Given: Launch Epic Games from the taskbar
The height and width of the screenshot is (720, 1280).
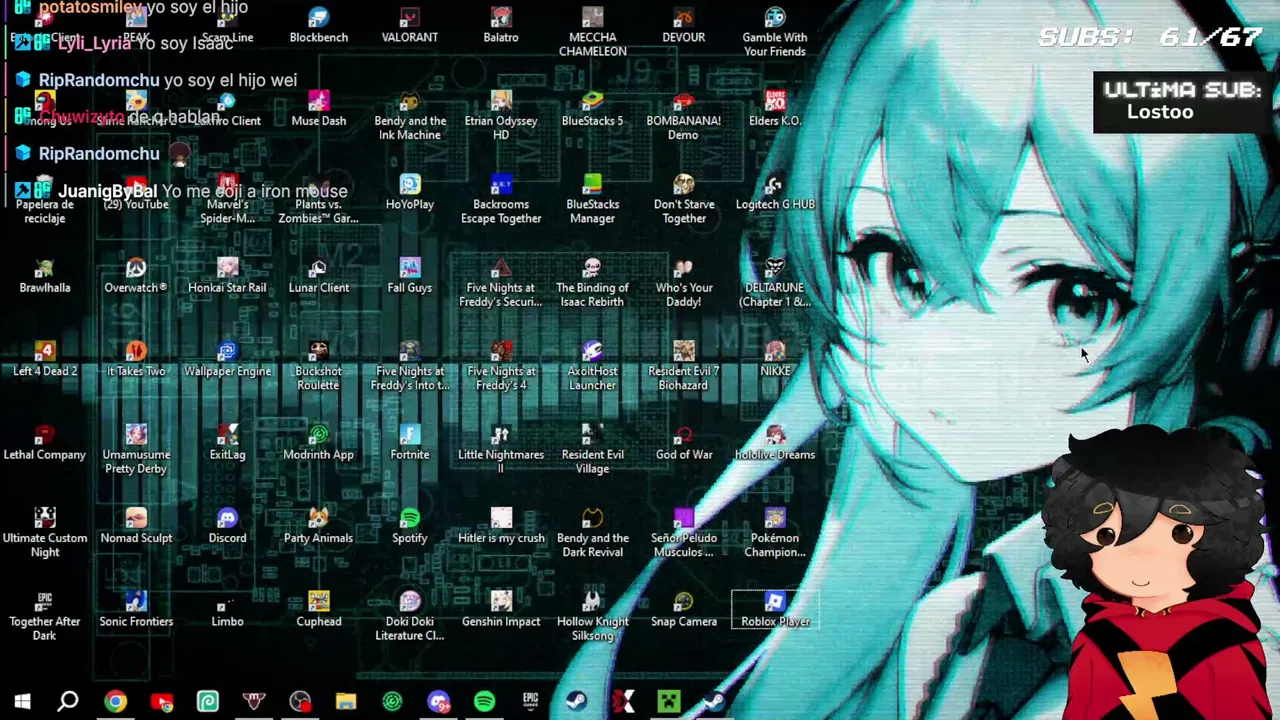Looking at the screenshot, I should [530, 701].
